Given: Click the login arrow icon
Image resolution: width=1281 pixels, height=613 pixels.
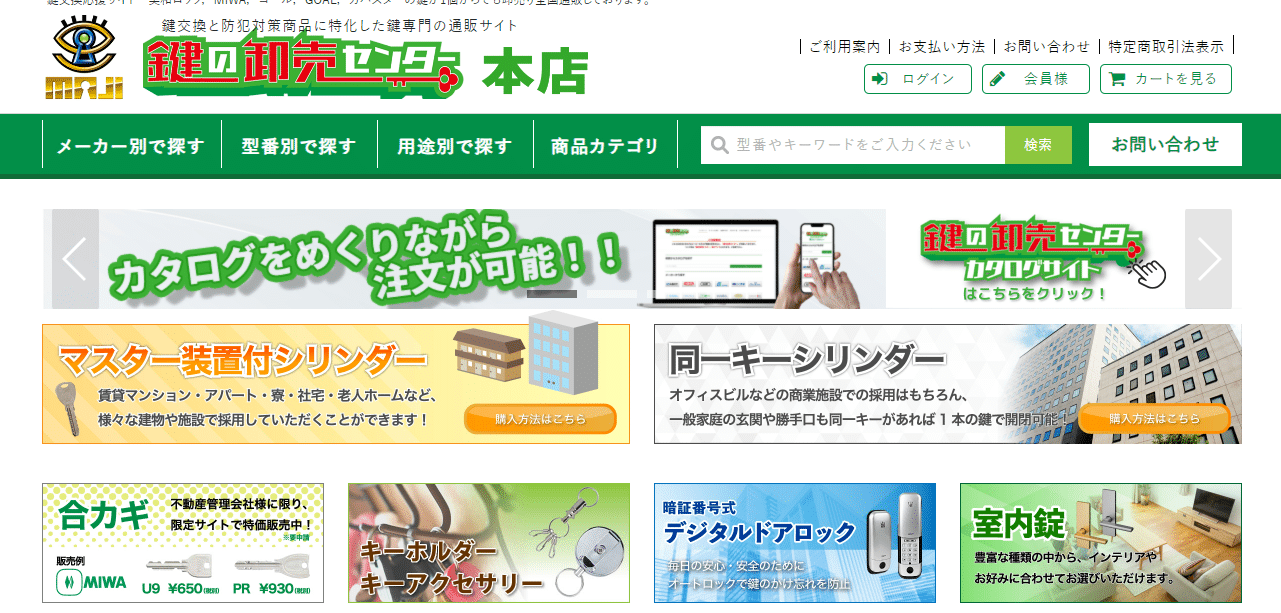Looking at the screenshot, I should (x=880, y=79).
